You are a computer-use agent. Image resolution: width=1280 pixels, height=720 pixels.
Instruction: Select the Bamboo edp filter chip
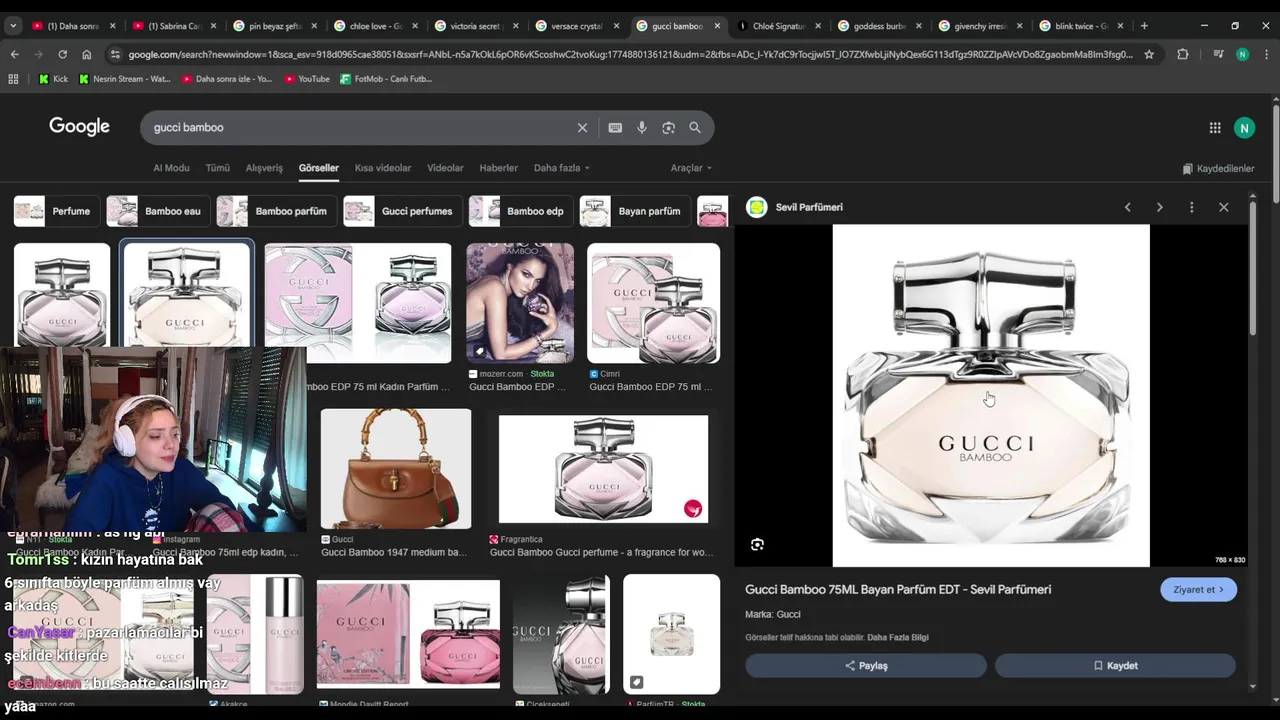coord(520,211)
